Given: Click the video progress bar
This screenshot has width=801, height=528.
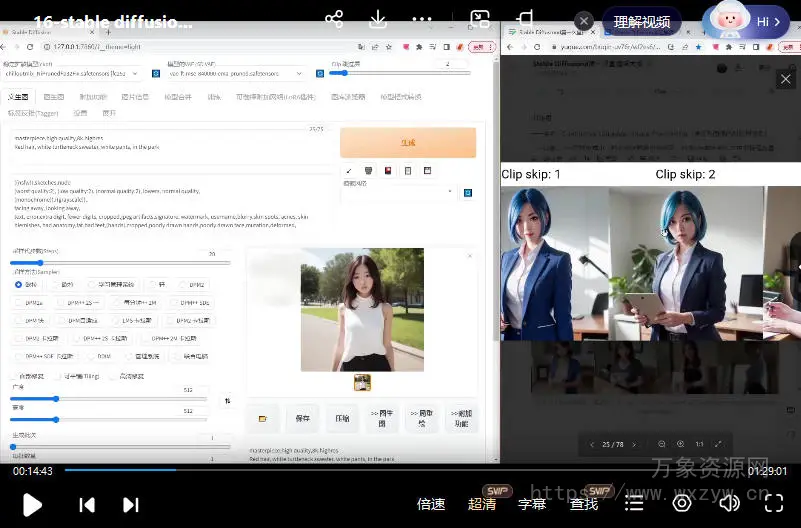Looking at the screenshot, I should [x=400, y=470].
